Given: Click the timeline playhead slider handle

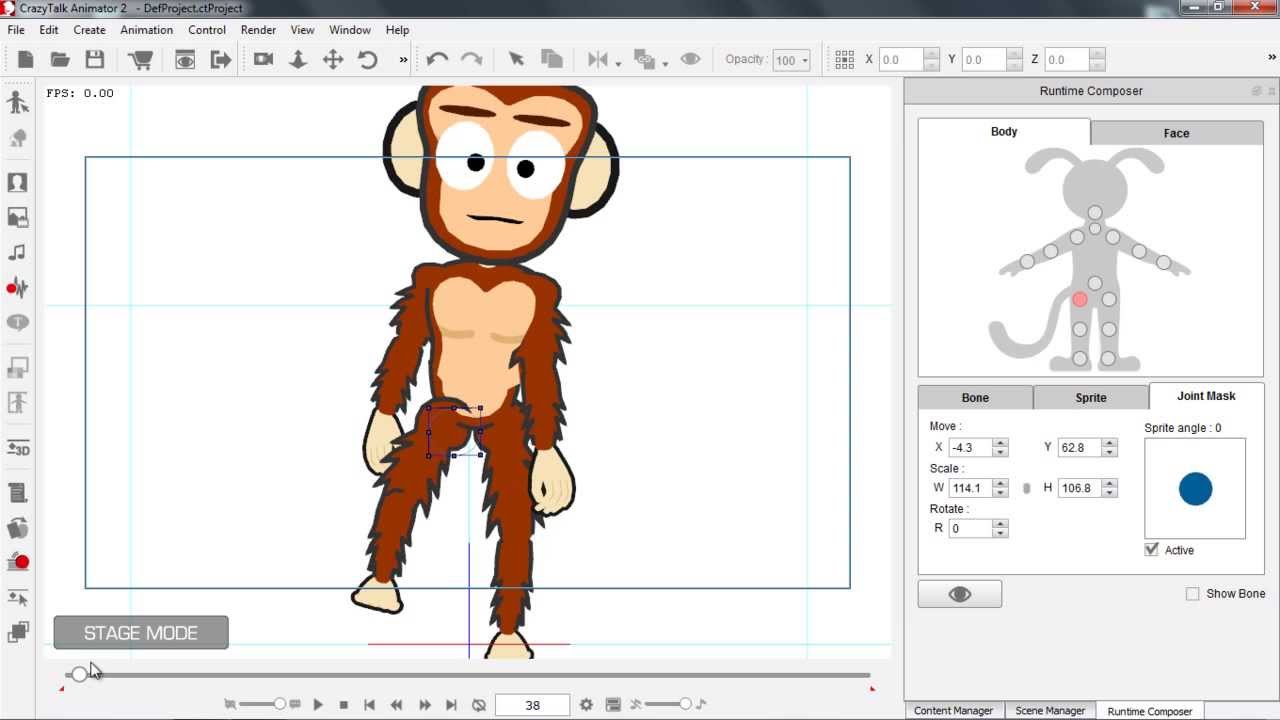Looking at the screenshot, I should 79,675.
